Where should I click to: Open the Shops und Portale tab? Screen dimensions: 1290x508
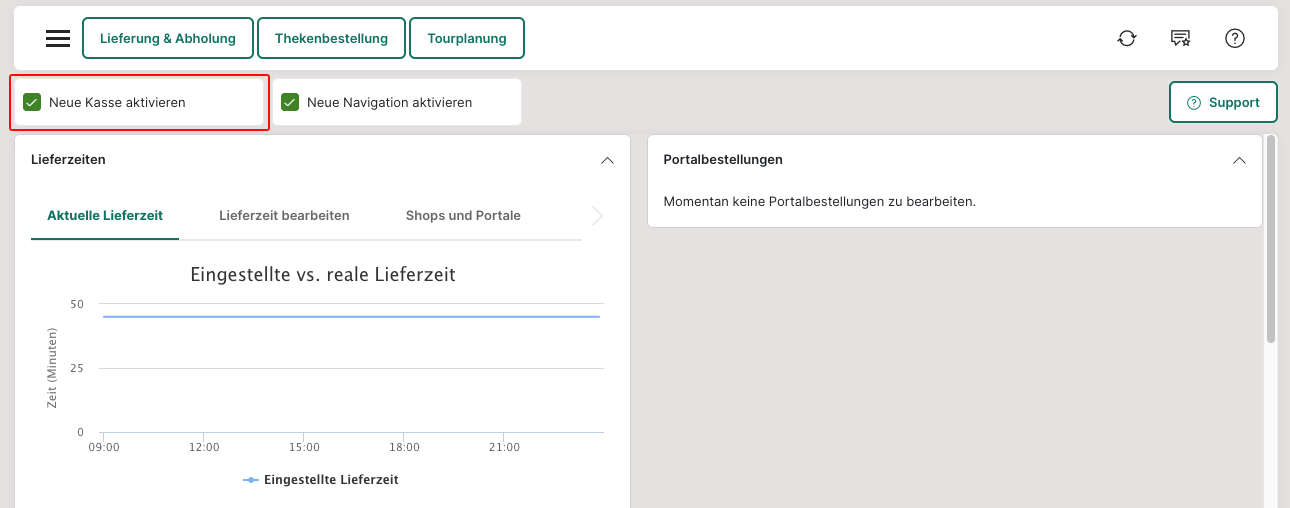(x=463, y=215)
